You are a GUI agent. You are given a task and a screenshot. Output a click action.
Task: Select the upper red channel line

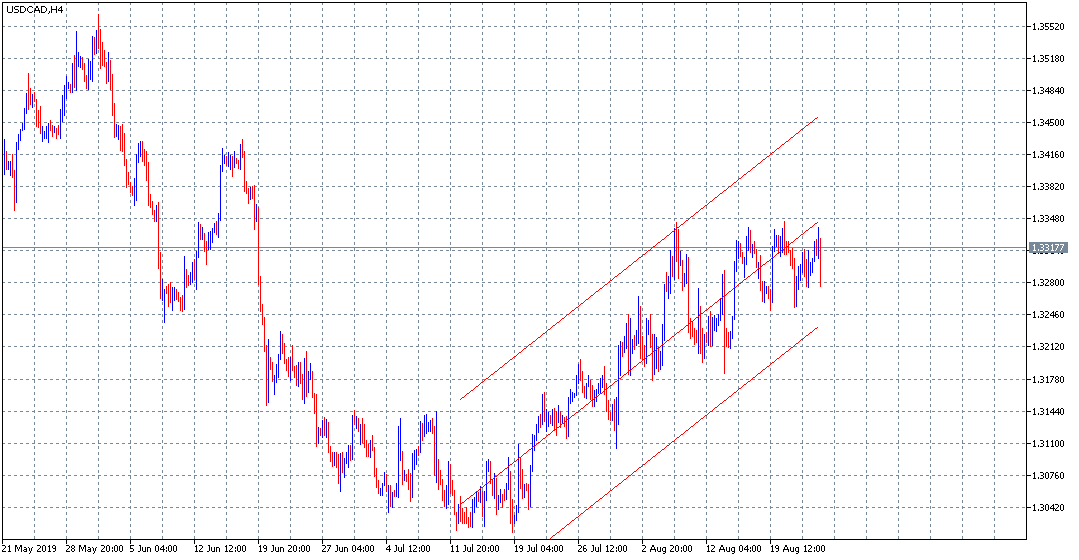point(639,259)
